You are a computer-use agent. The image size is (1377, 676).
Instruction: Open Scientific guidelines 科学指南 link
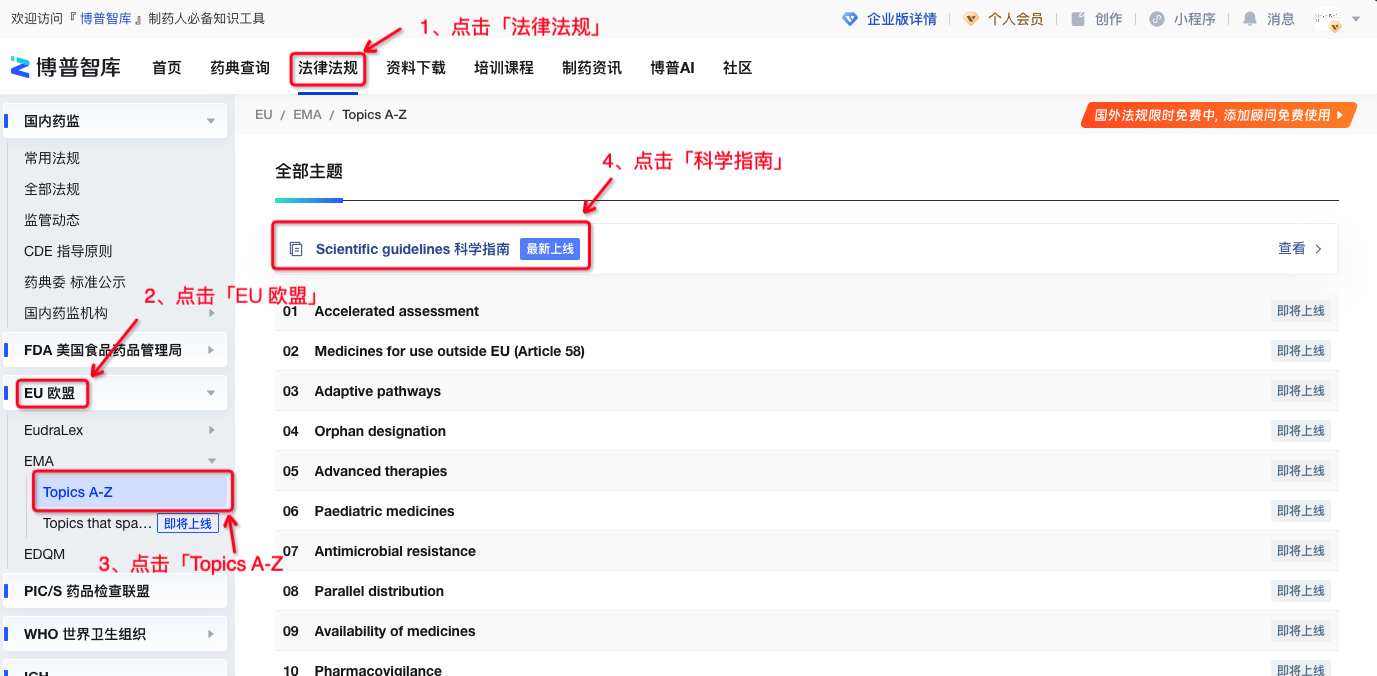click(412, 249)
